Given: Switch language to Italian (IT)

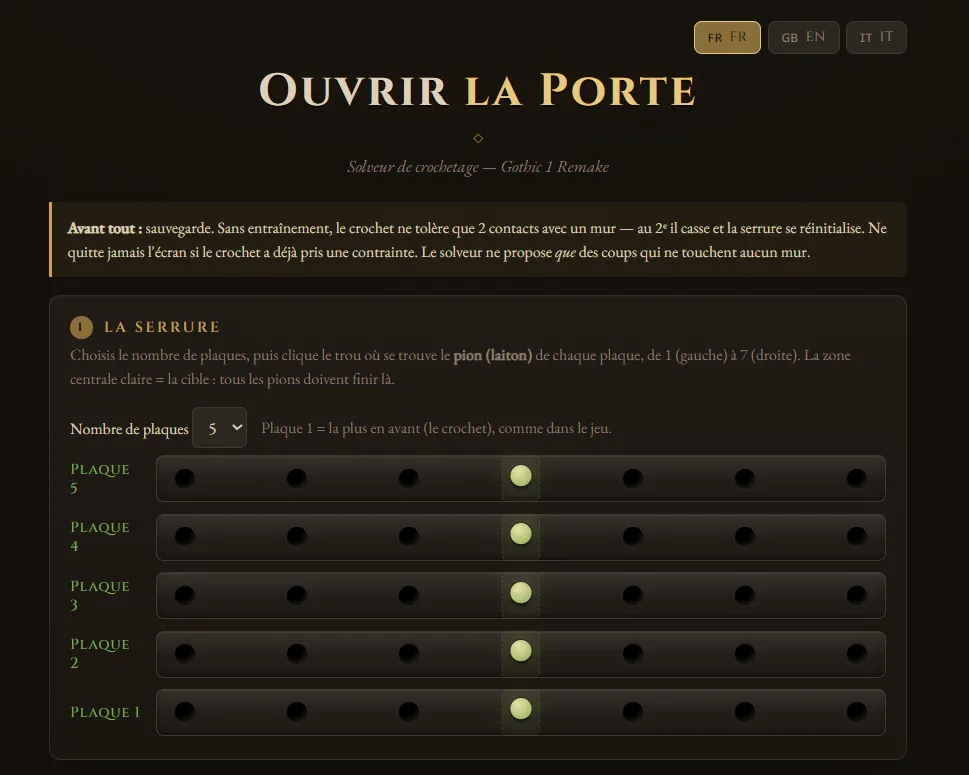Looking at the screenshot, I should 876,37.
